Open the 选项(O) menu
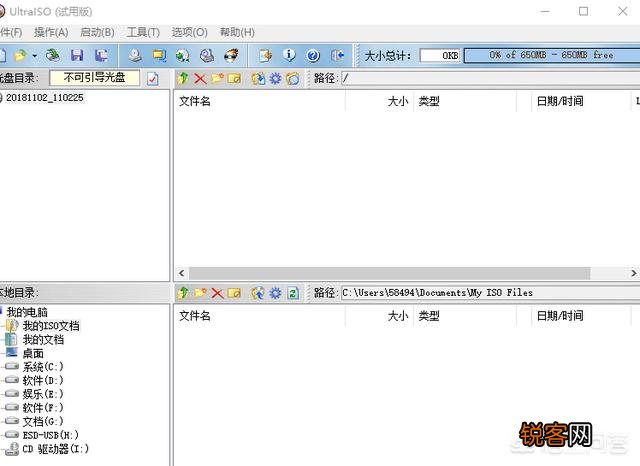Viewport: 640px width, 466px height. coord(189,32)
